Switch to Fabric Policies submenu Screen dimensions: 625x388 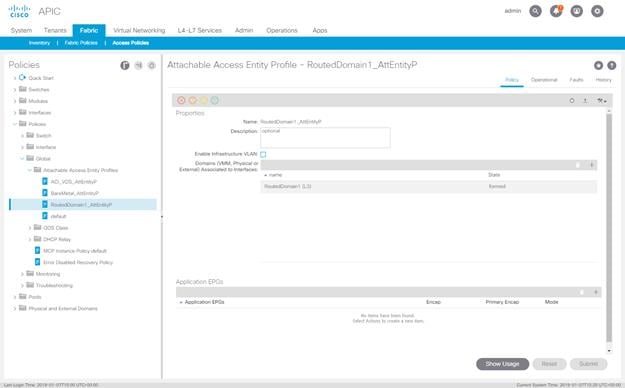point(81,43)
